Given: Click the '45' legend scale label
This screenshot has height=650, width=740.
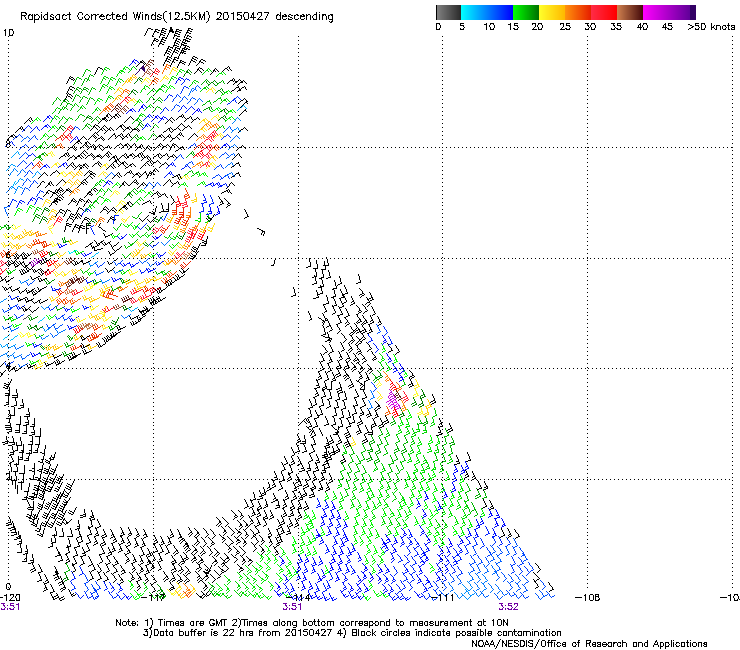Looking at the screenshot, I should [667, 27].
